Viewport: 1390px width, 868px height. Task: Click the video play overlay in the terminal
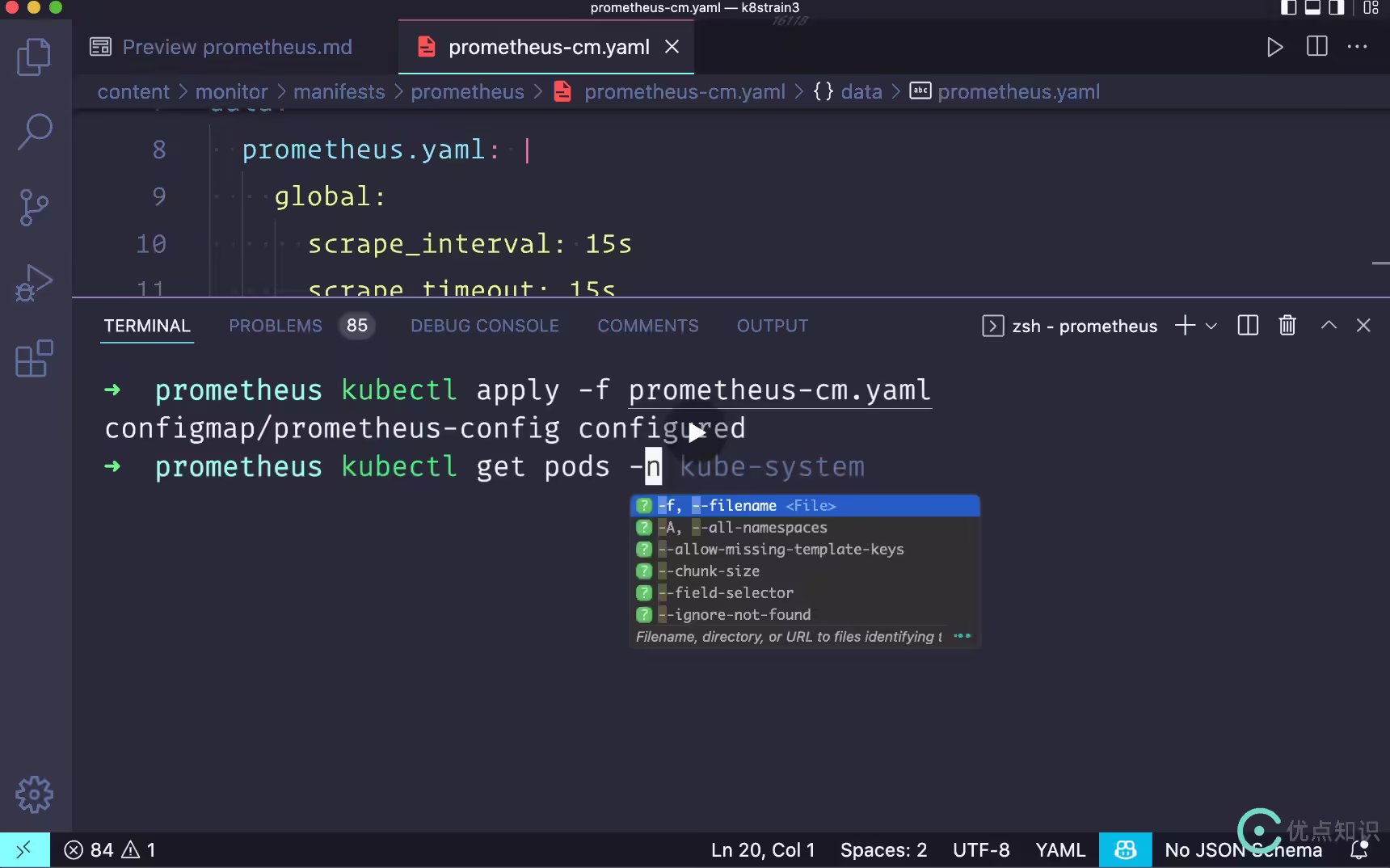tap(697, 432)
